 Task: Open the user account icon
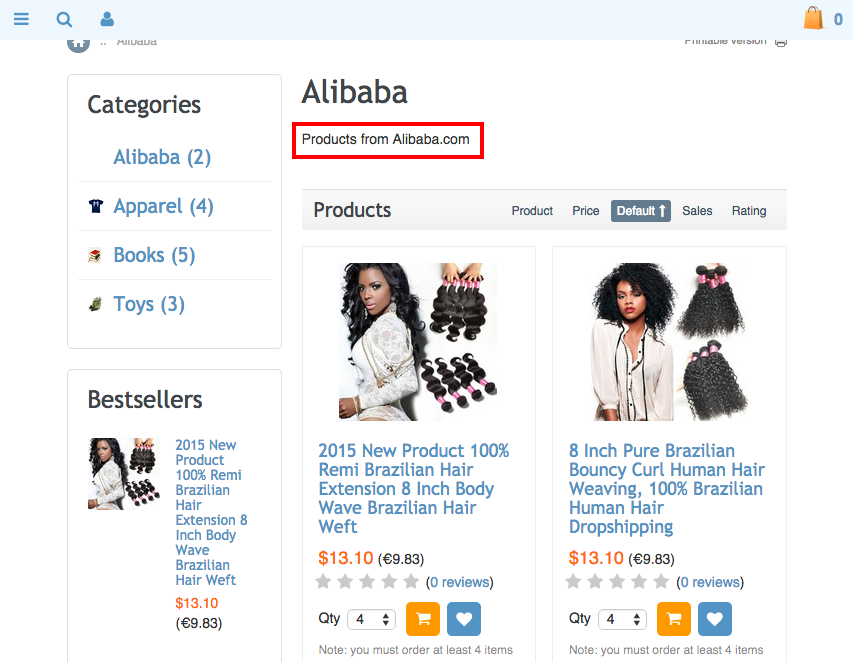[107, 19]
